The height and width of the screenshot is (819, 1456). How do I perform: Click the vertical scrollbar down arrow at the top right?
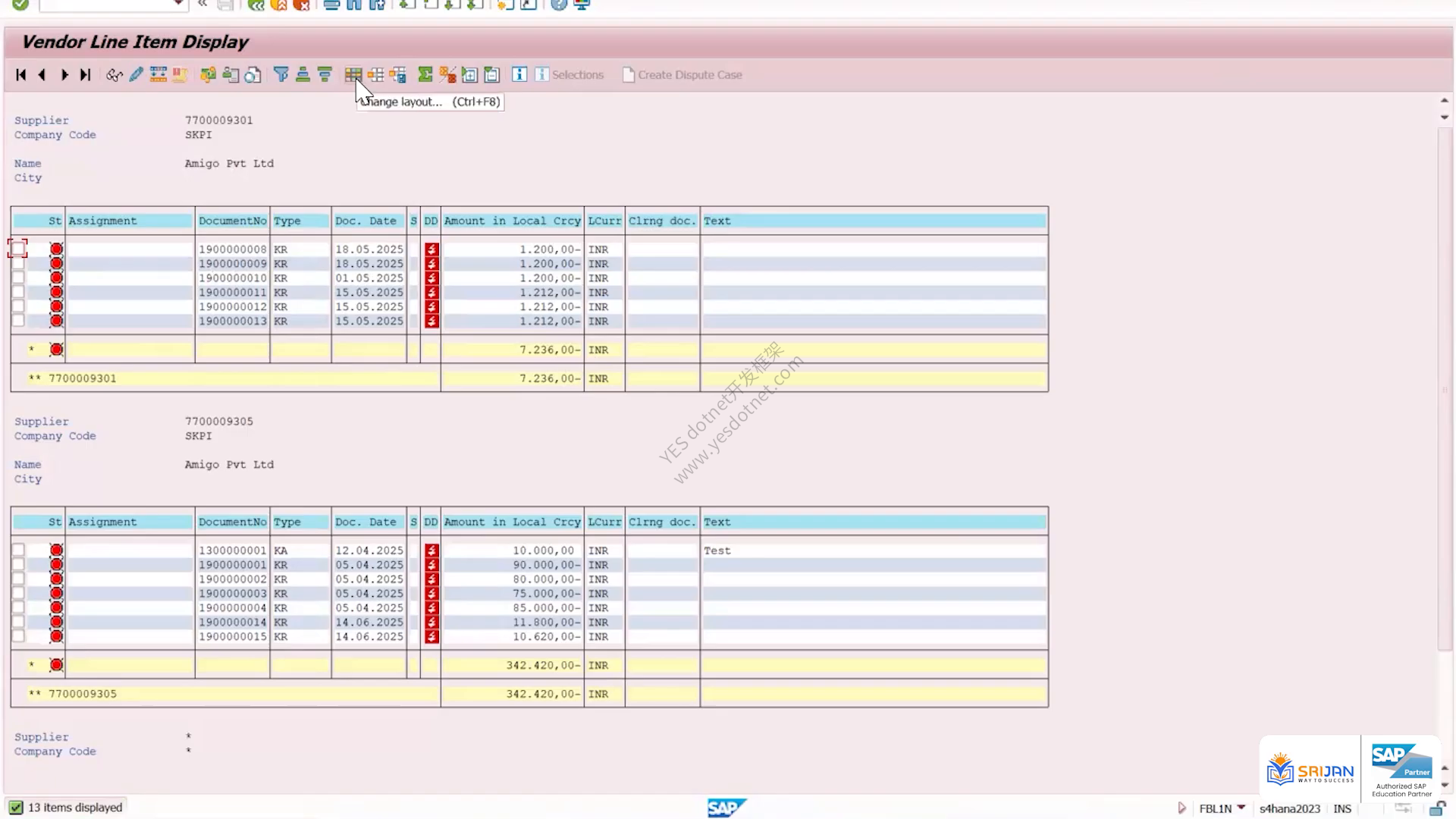pos(1445,118)
